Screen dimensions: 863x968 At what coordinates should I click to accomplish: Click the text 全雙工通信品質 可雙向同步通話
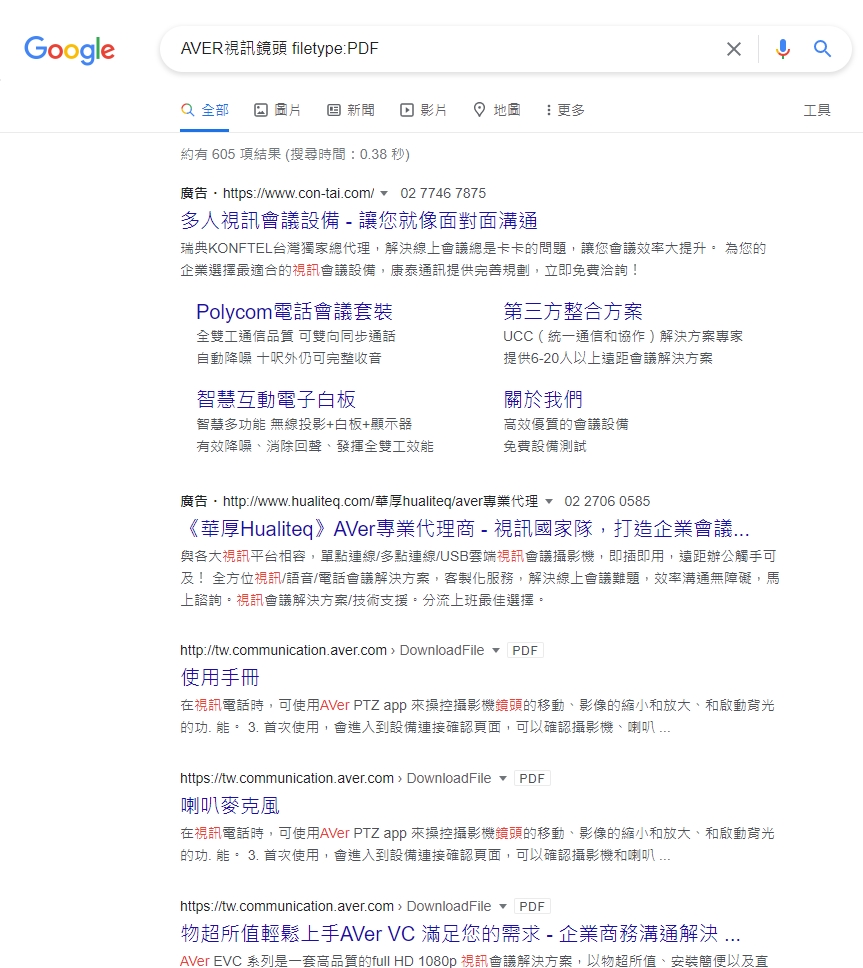coord(296,336)
